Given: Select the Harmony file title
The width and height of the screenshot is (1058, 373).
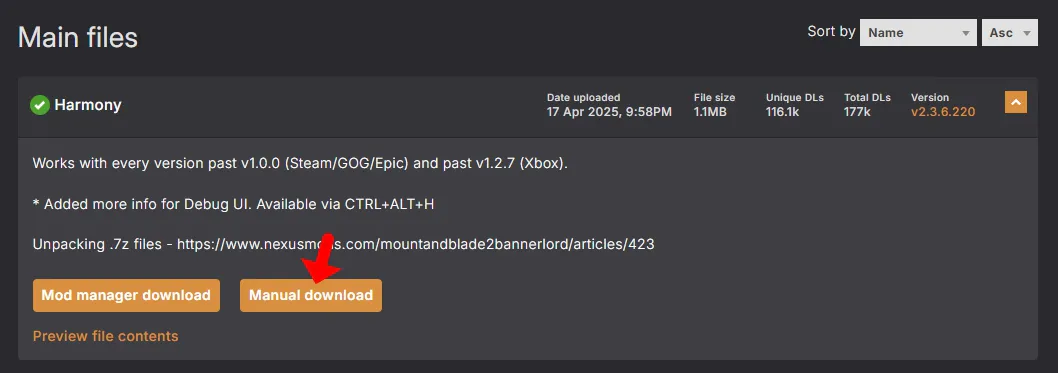Looking at the screenshot, I should point(88,105).
